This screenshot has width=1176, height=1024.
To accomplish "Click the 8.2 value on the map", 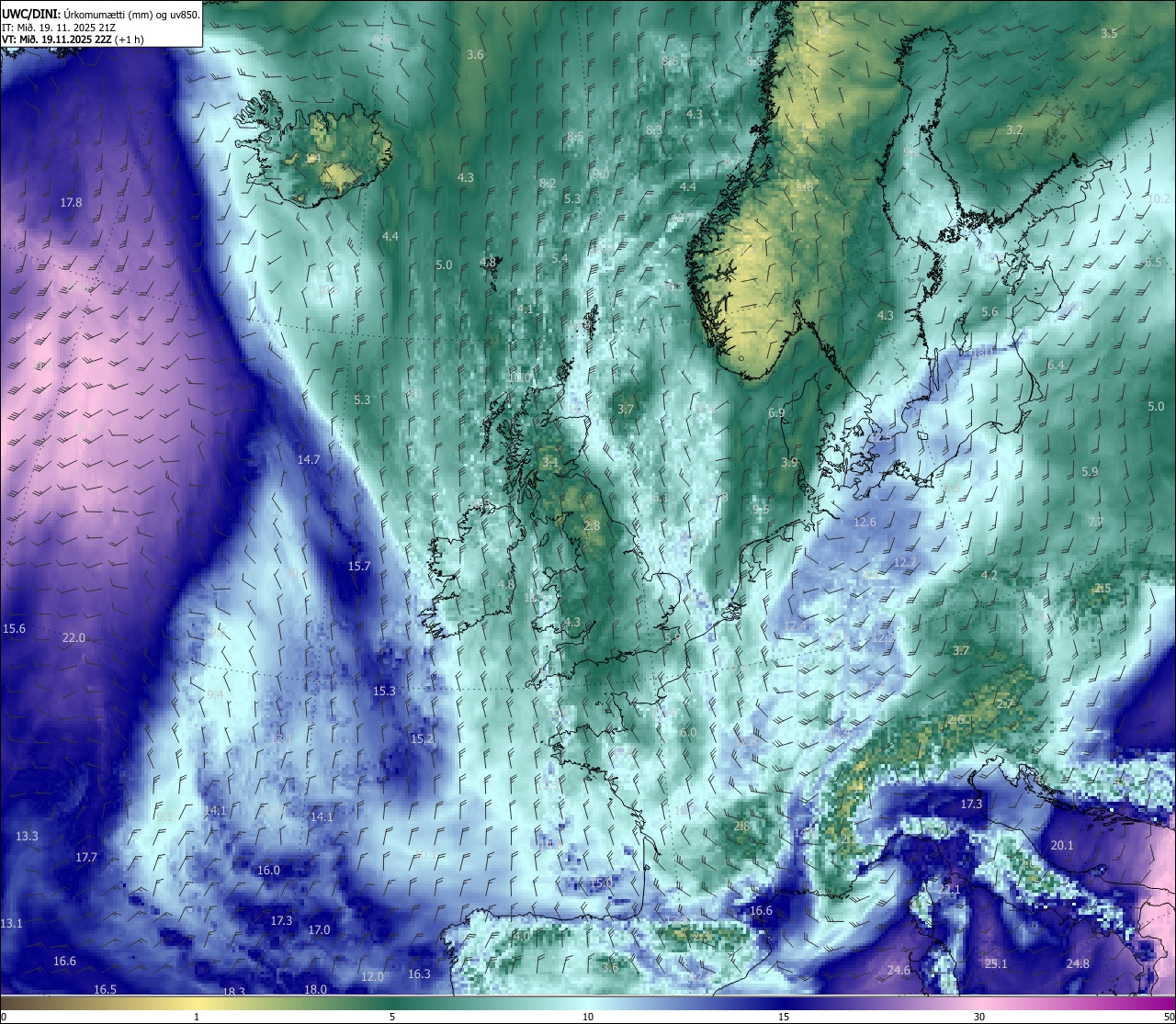I will pyautogui.click(x=548, y=184).
